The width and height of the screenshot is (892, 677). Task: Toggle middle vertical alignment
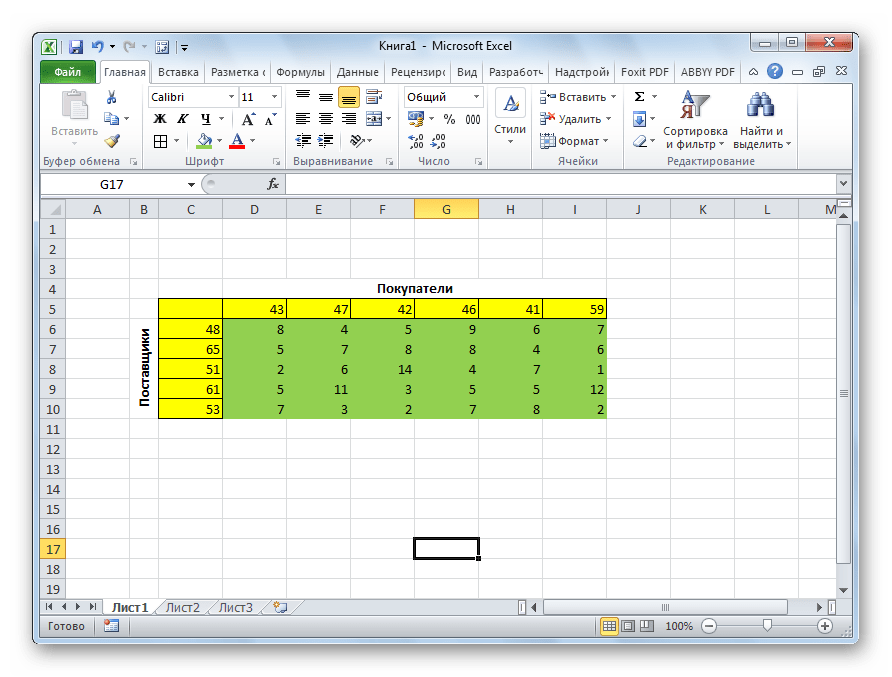point(326,97)
